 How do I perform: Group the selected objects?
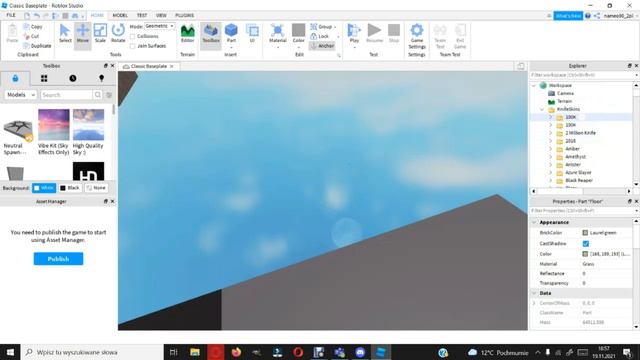pyautogui.click(x=322, y=27)
